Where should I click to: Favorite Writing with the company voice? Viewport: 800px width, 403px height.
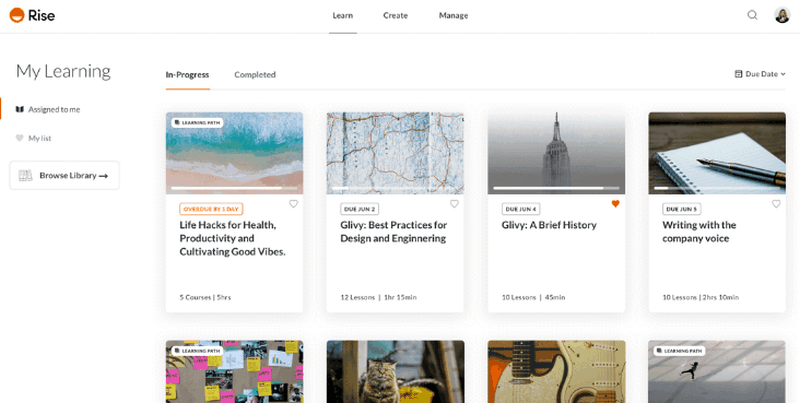(x=776, y=204)
